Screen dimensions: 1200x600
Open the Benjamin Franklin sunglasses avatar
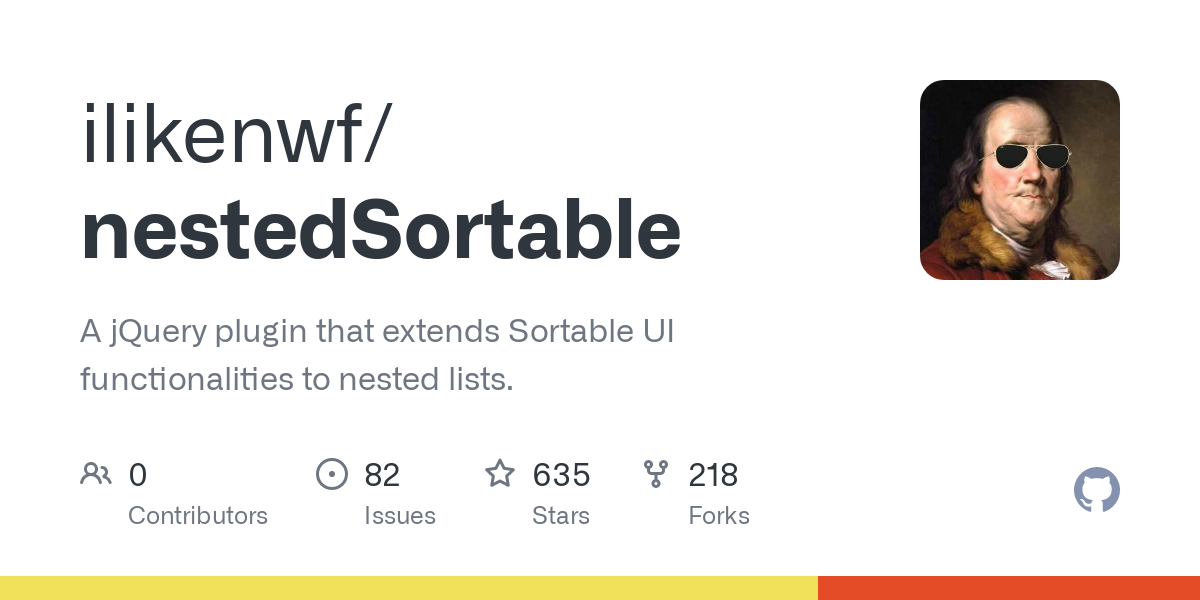pos(1020,180)
